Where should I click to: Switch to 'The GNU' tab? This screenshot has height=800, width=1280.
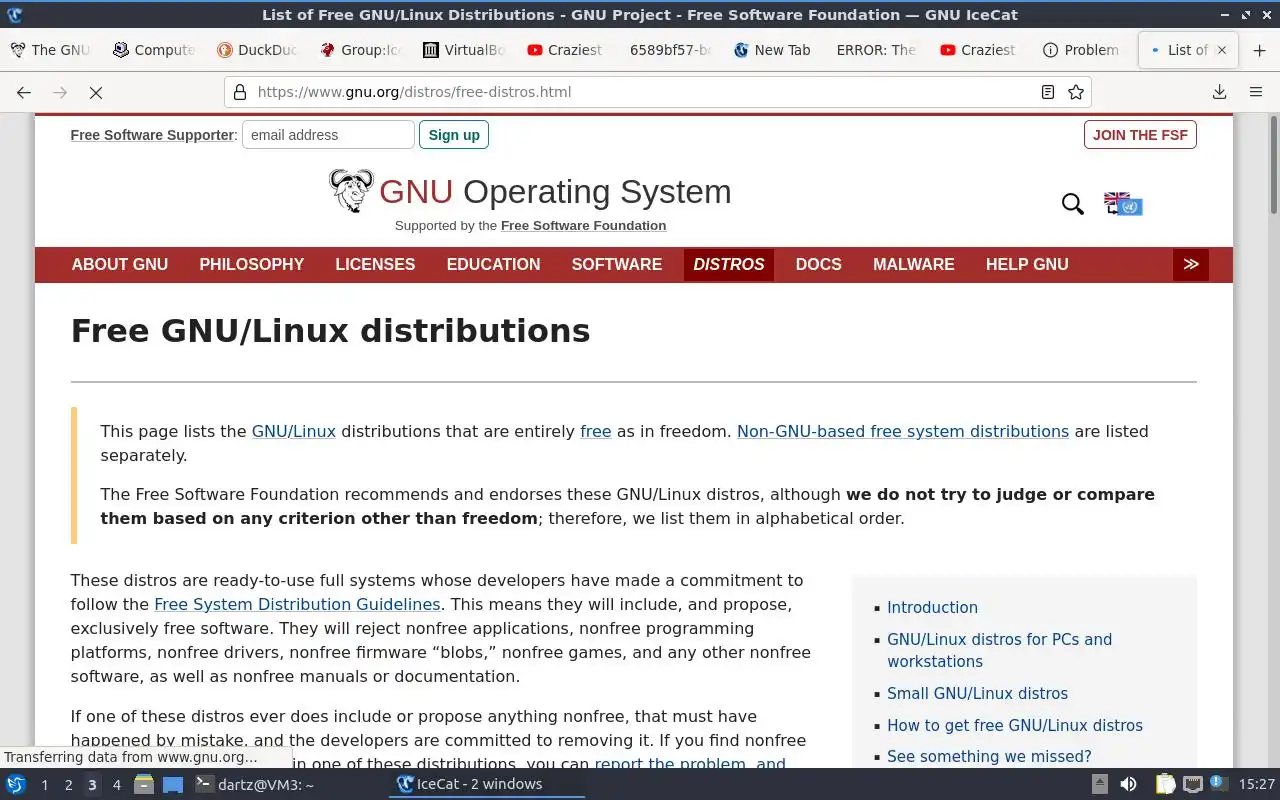51,50
